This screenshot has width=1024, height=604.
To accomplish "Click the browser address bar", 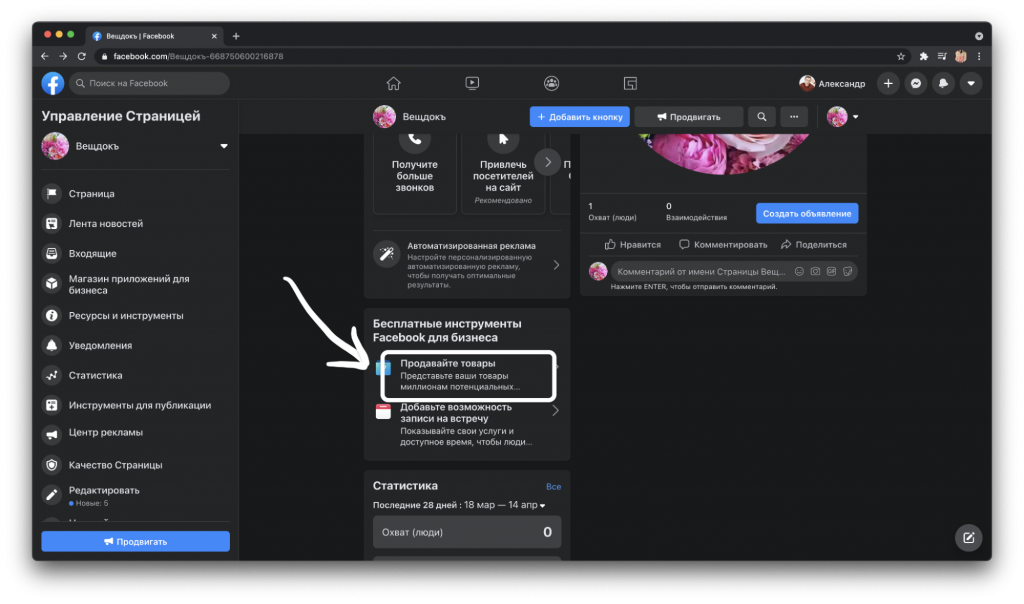I will tap(503, 56).
